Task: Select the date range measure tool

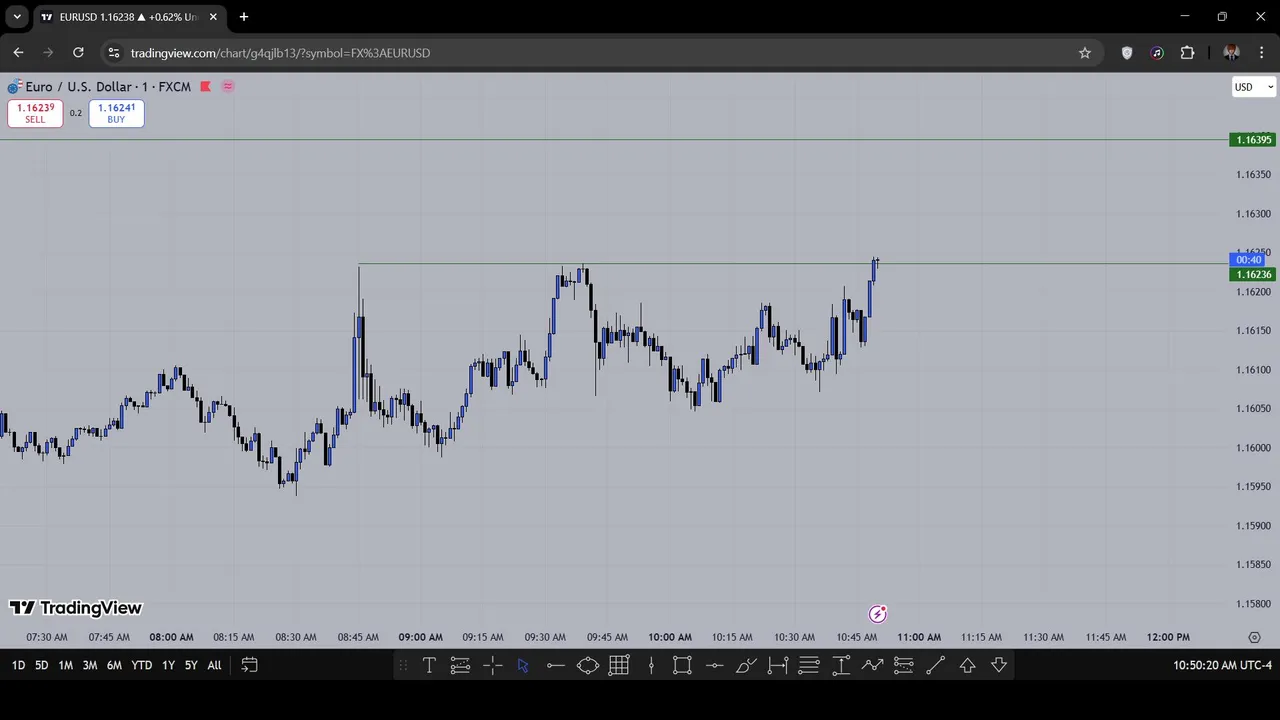Action: (778, 665)
